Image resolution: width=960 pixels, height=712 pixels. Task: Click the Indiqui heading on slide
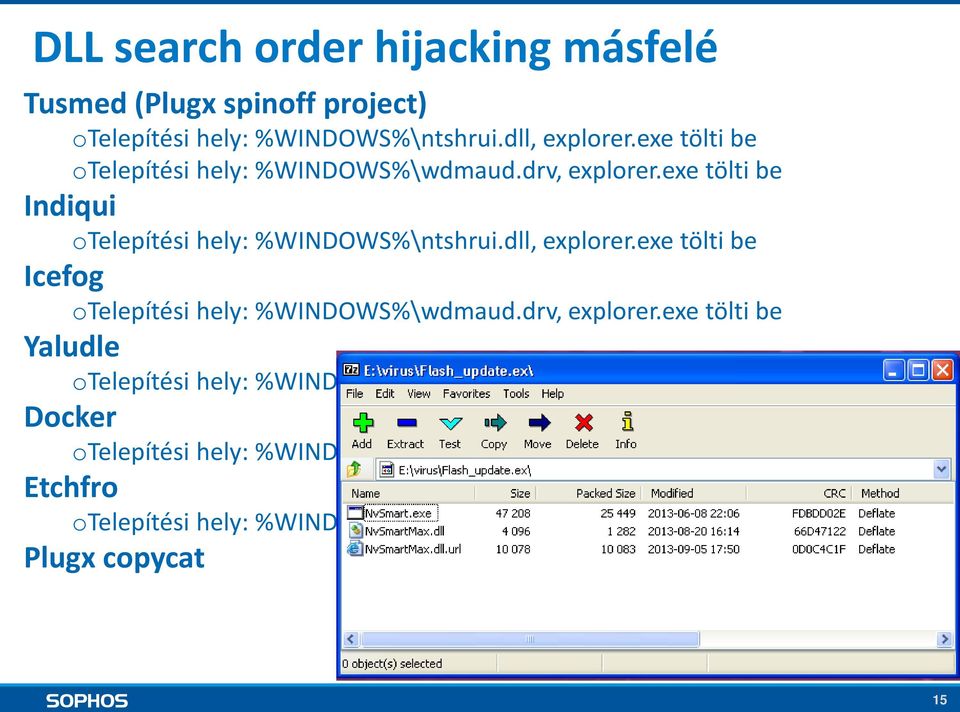(70, 206)
